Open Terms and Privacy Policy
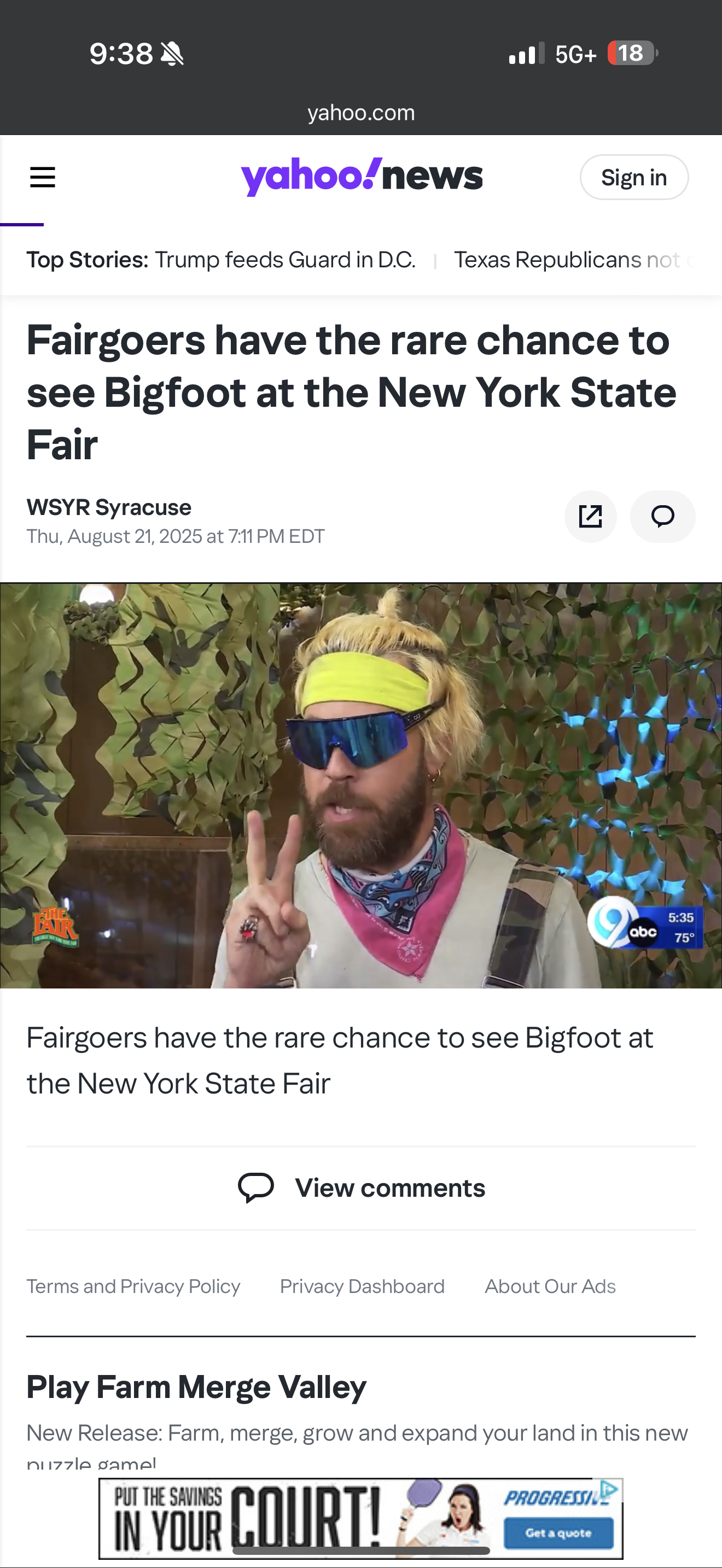This screenshot has height=1568, width=722. (133, 1286)
